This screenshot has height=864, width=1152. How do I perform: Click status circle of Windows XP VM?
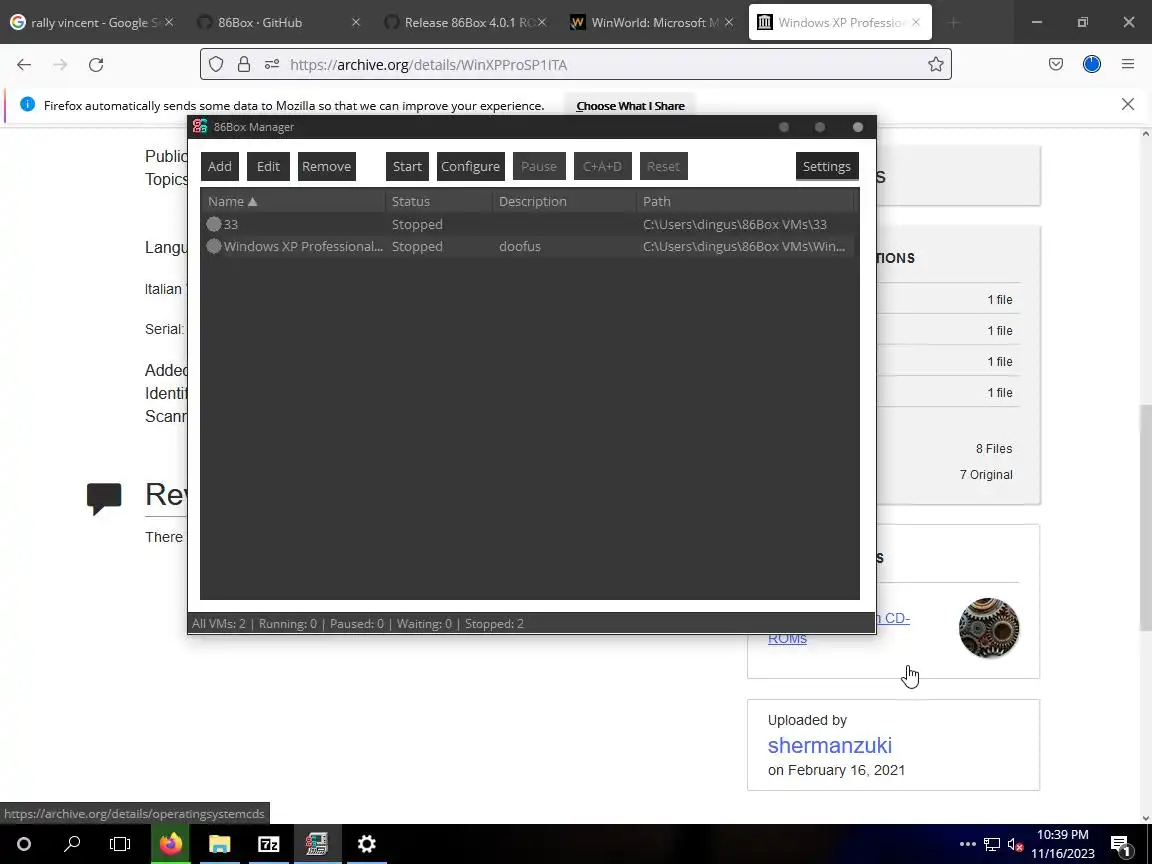coord(214,246)
